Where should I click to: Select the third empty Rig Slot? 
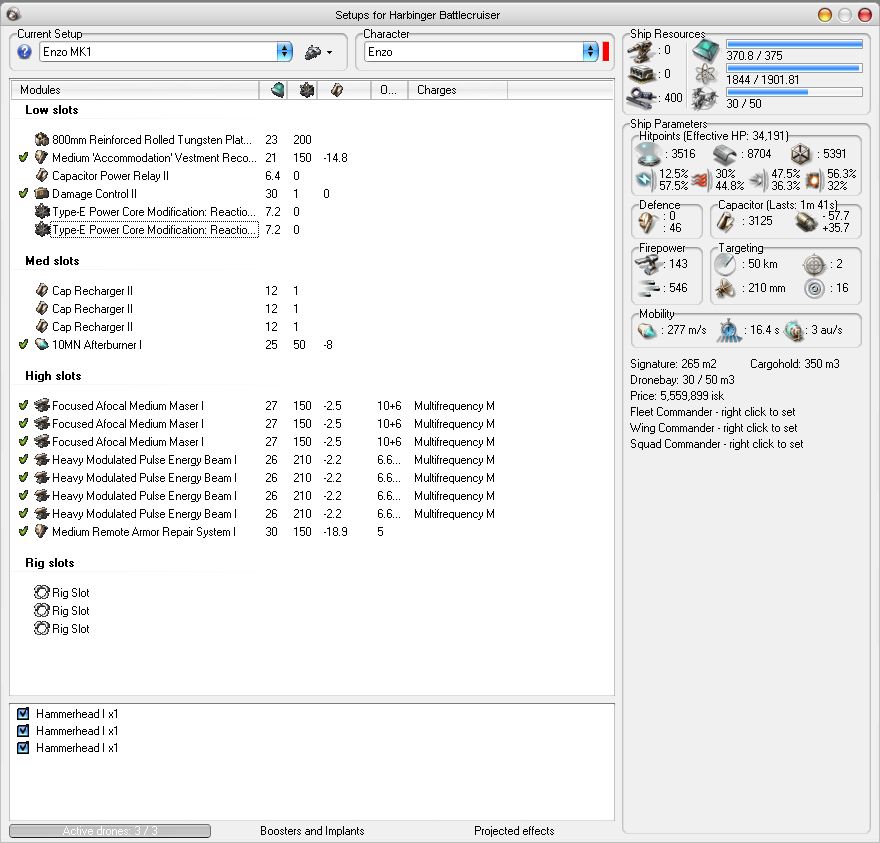tap(62, 629)
